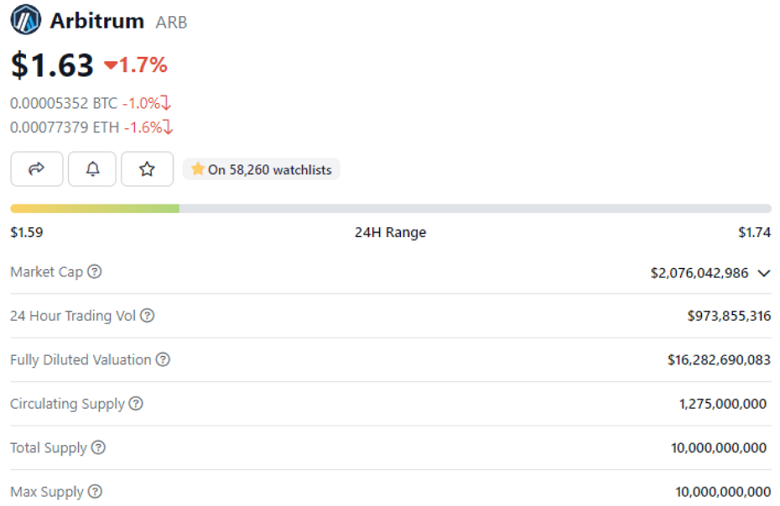Click the $1.63 current price
The width and height of the screenshot is (780, 506).
click(x=51, y=65)
